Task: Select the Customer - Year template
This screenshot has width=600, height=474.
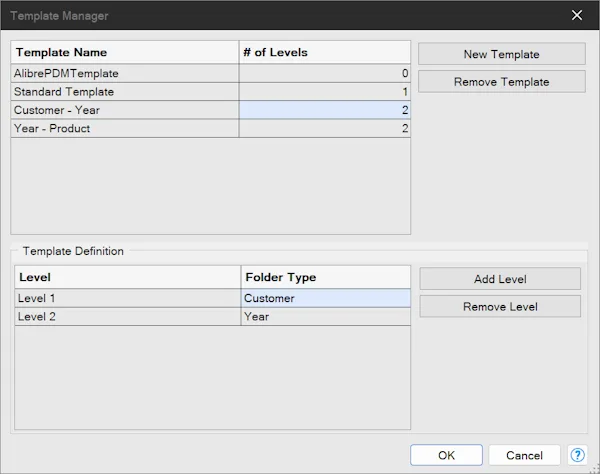Action: tap(125, 110)
